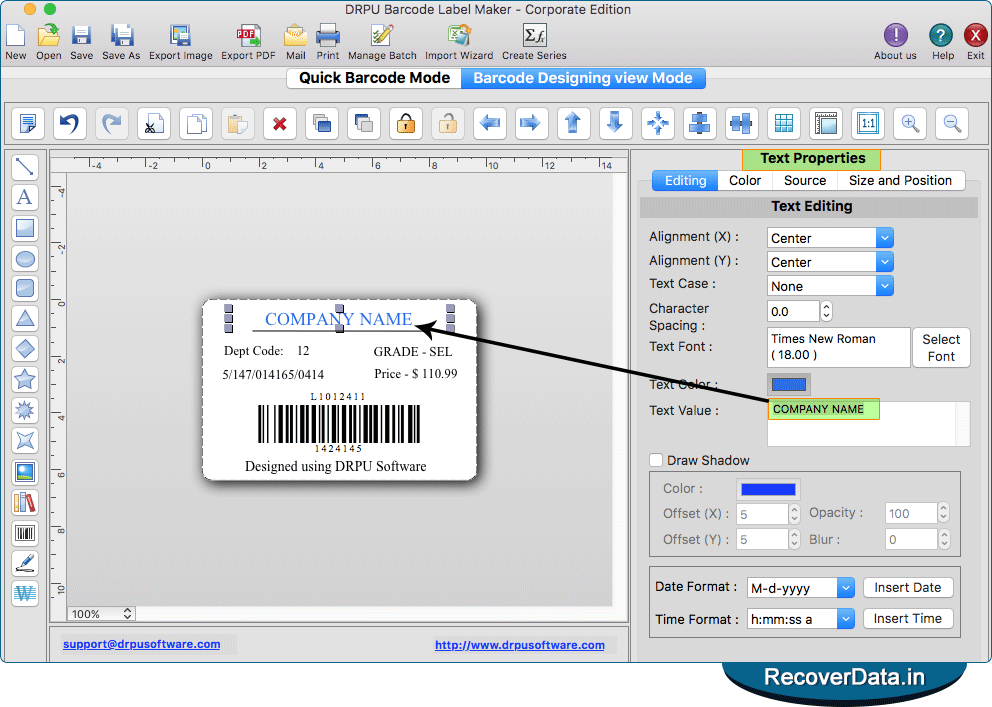
Task: Pick the shadow Color swatch
Action: point(768,489)
